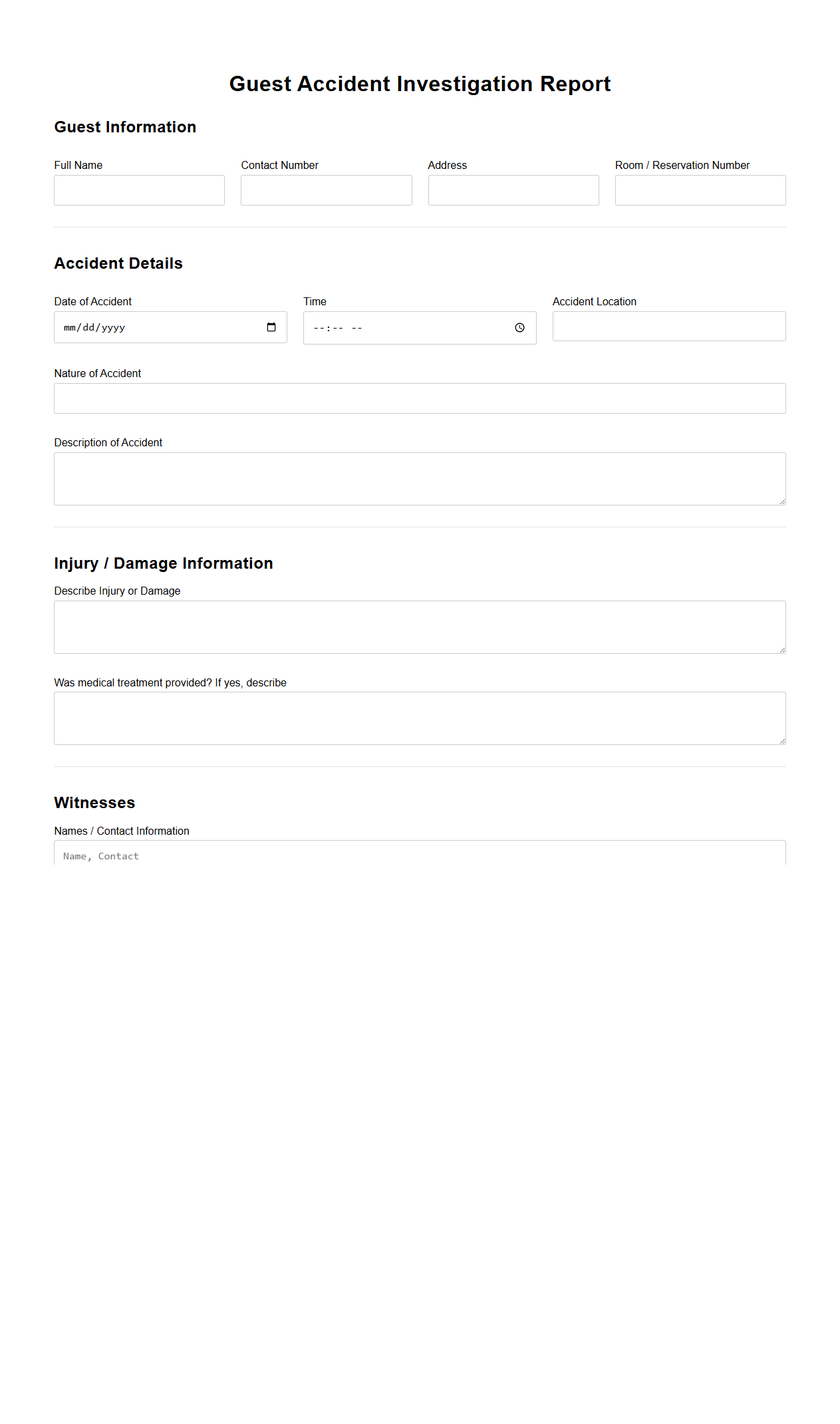Open the clock picker for Time field
This screenshot has width=840, height=1424.
point(519,327)
